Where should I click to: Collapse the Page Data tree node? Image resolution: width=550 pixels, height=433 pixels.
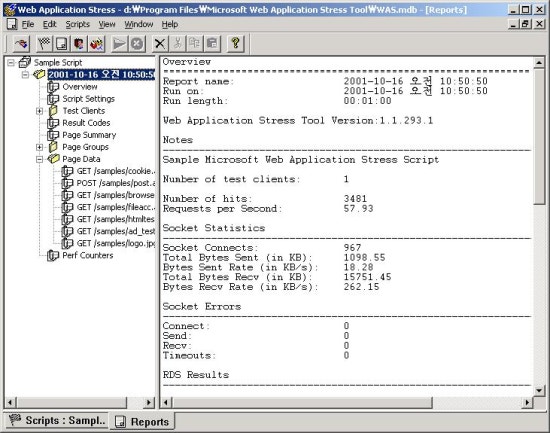(40, 159)
